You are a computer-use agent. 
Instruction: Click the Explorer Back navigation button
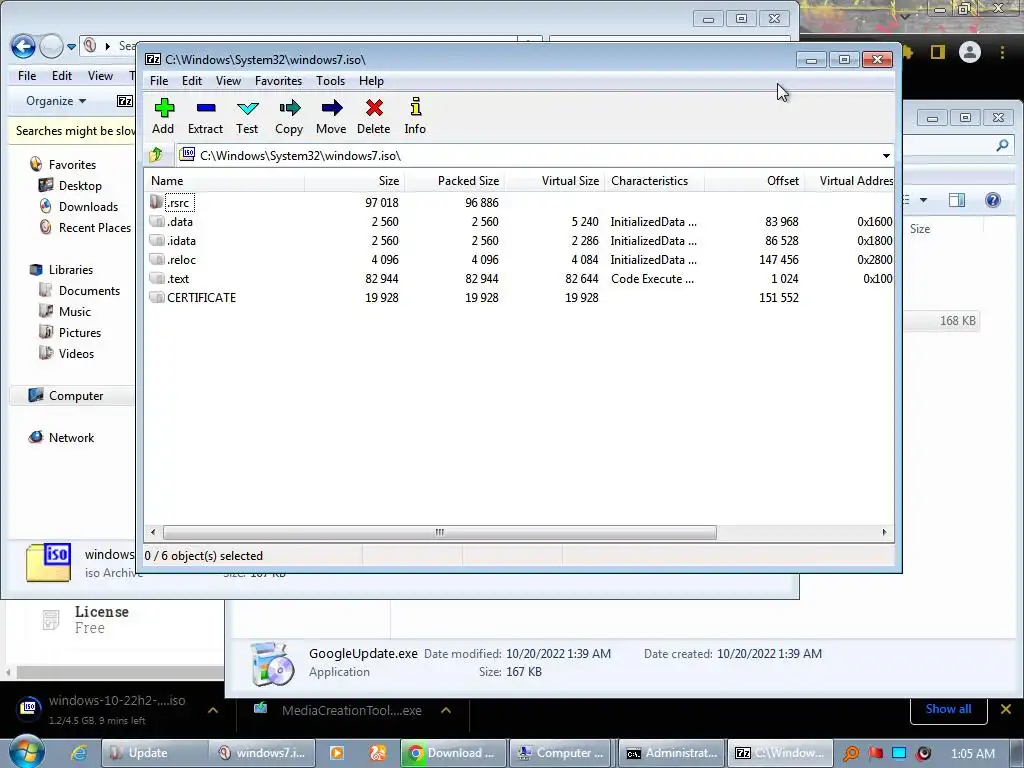tap(23, 46)
